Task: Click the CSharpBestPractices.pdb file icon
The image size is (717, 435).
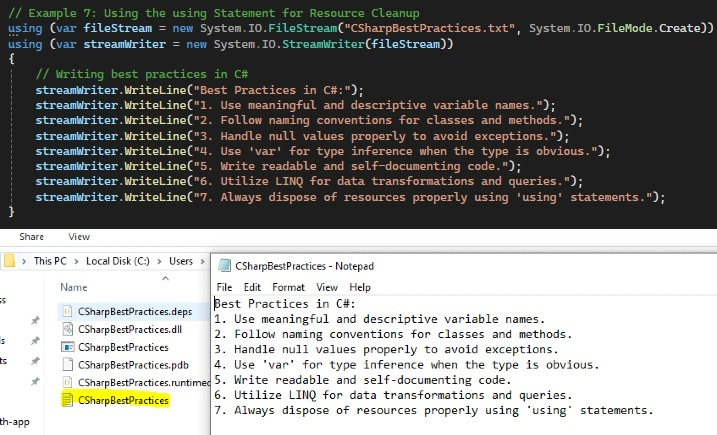Action: pos(67,365)
